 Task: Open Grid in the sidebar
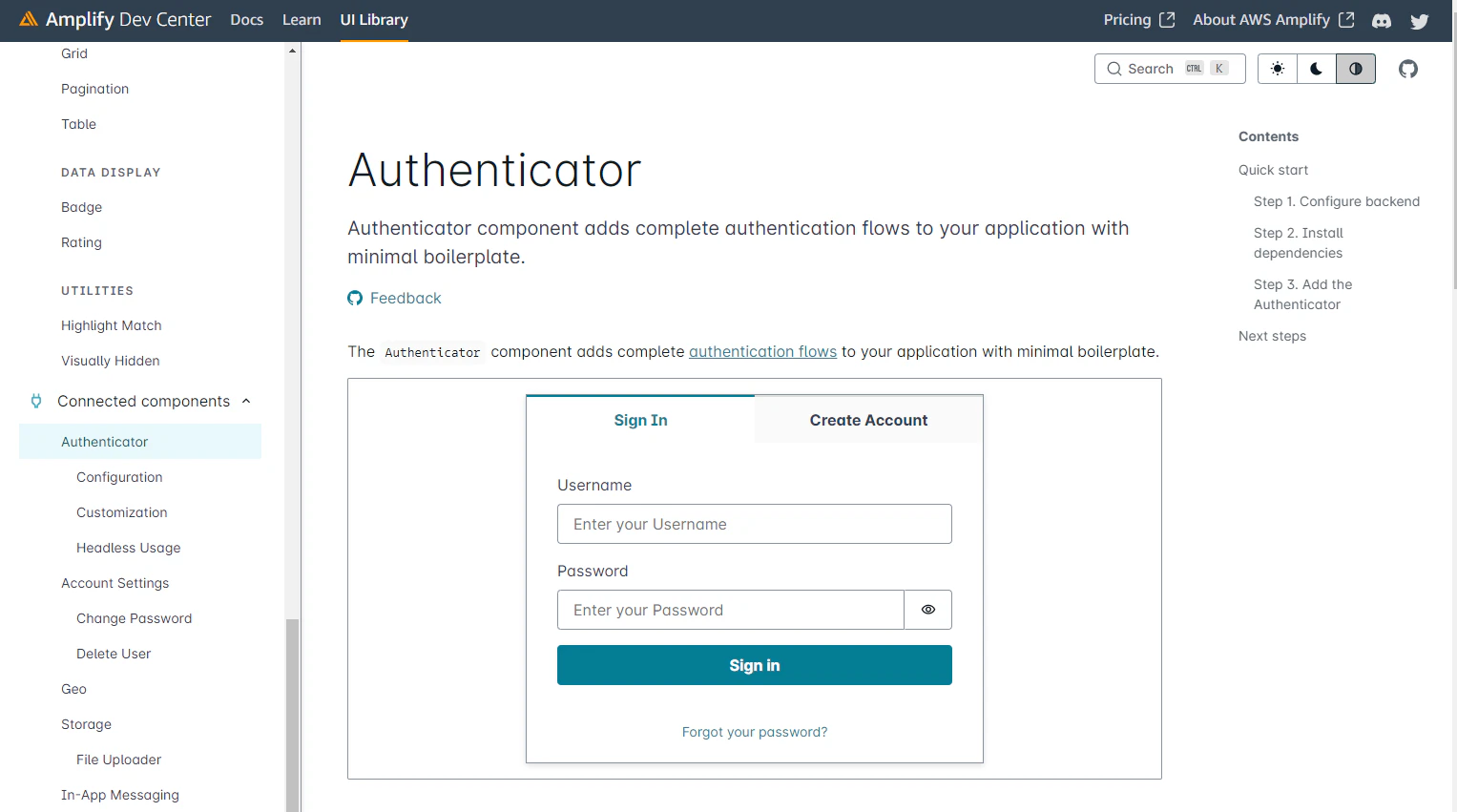[74, 53]
